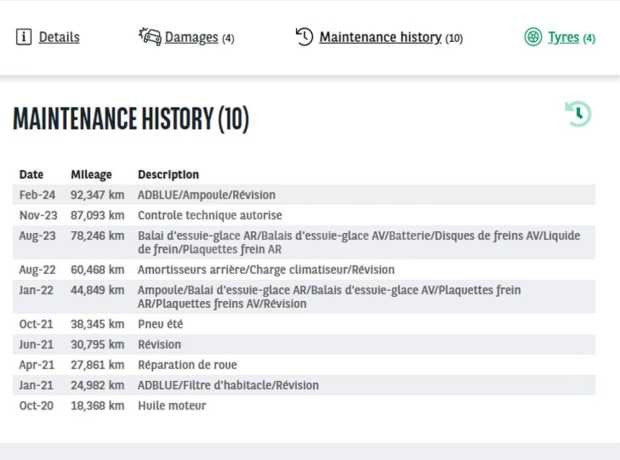Viewport: 620px width, 460px height.
Task: Open the Damages (4) section
Action: [199, 38]
